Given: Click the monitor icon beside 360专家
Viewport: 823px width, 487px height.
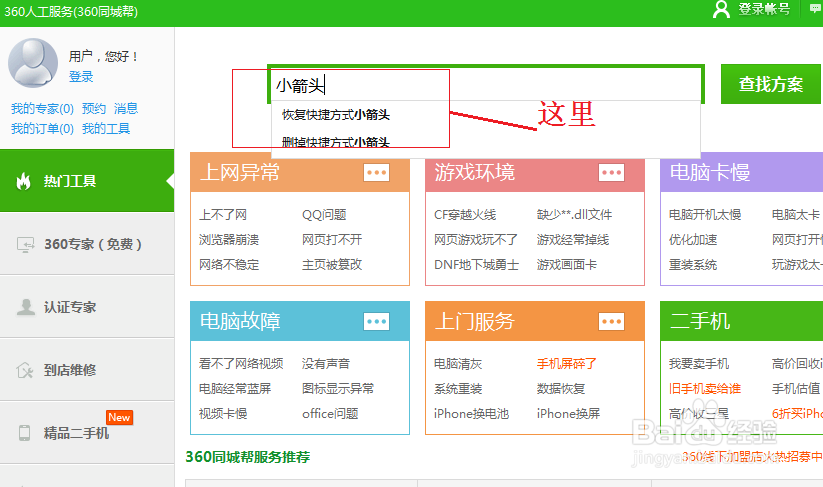Looking at the screenshot, I should (x=25, y=245).
